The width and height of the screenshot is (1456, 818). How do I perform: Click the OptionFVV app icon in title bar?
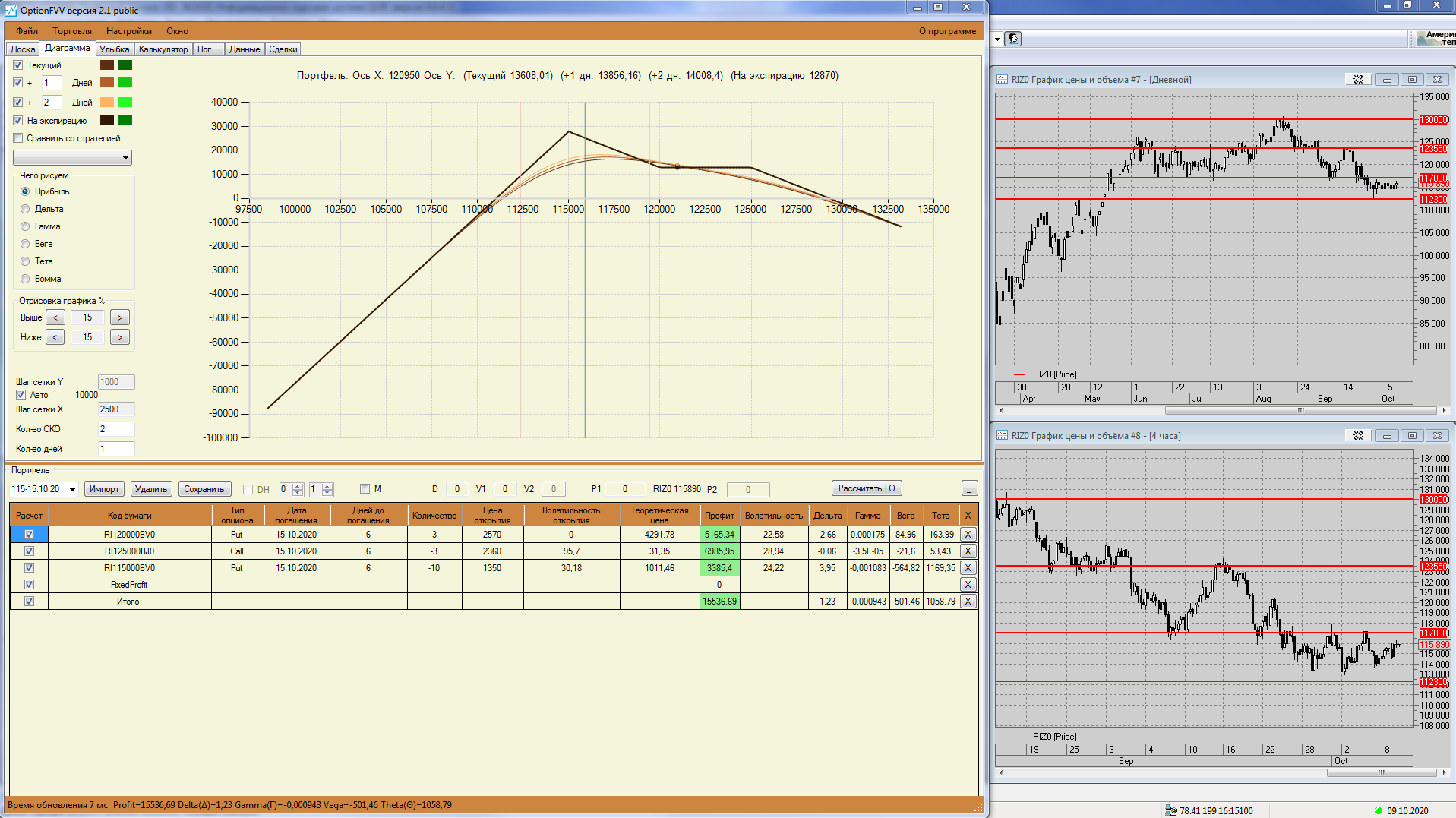point(11,10)
